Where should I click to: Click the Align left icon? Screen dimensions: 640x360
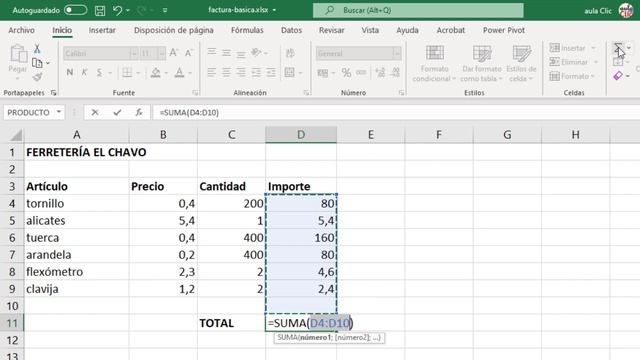point(211,73)
